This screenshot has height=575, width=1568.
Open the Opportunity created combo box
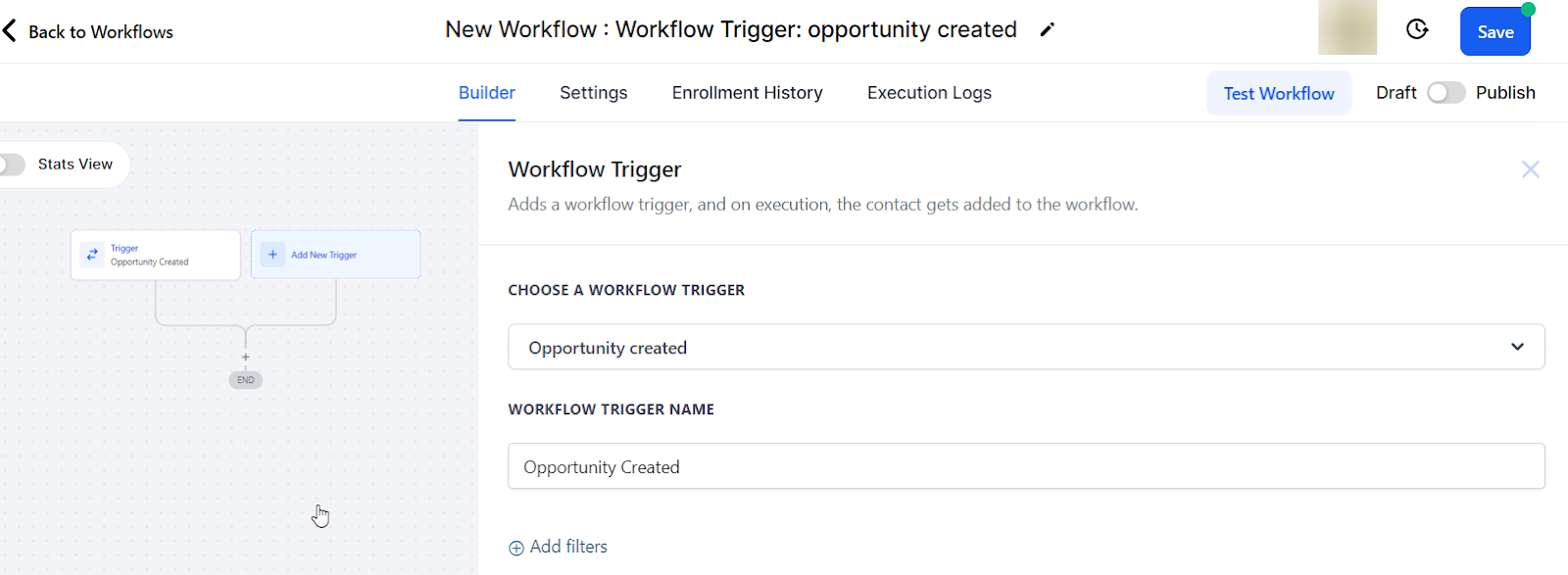[x=1026, y=347]
